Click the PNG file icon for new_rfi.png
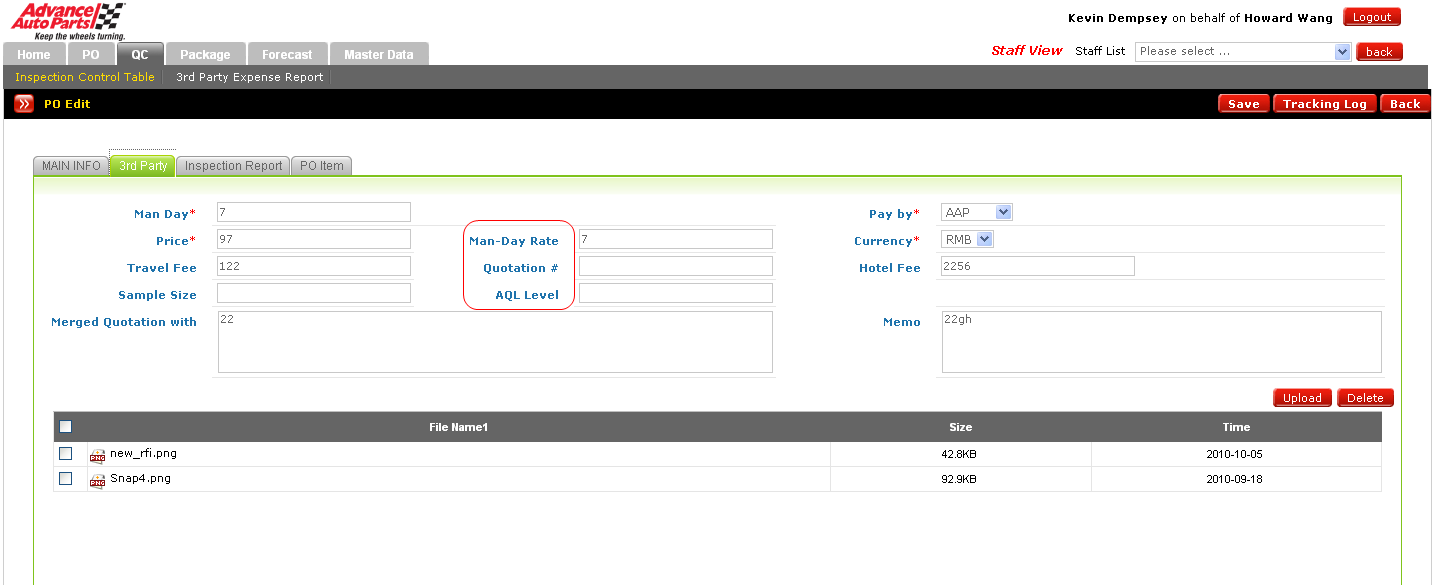 click(97, 455)
